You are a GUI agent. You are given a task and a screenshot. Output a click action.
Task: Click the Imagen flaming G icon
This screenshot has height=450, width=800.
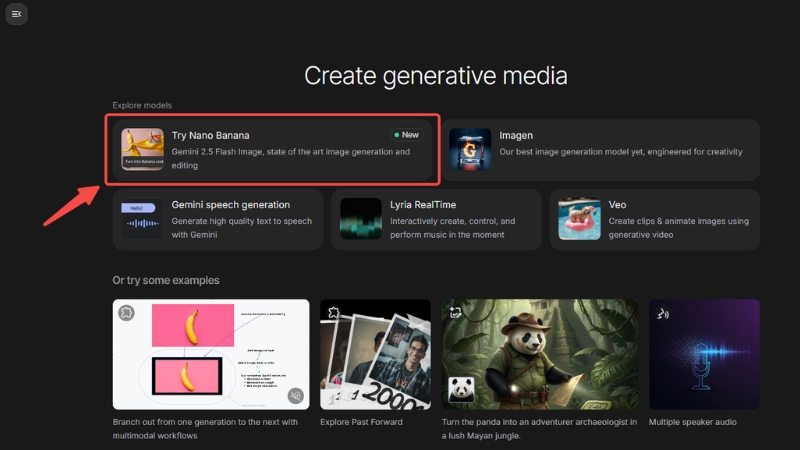tap(470, 149)
